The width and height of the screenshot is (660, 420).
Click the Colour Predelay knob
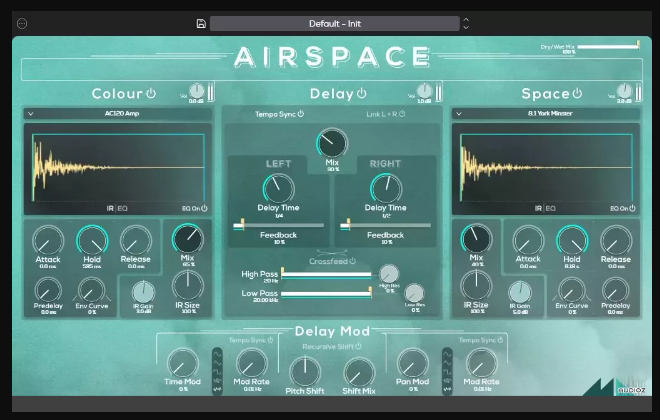click(48, 290)
